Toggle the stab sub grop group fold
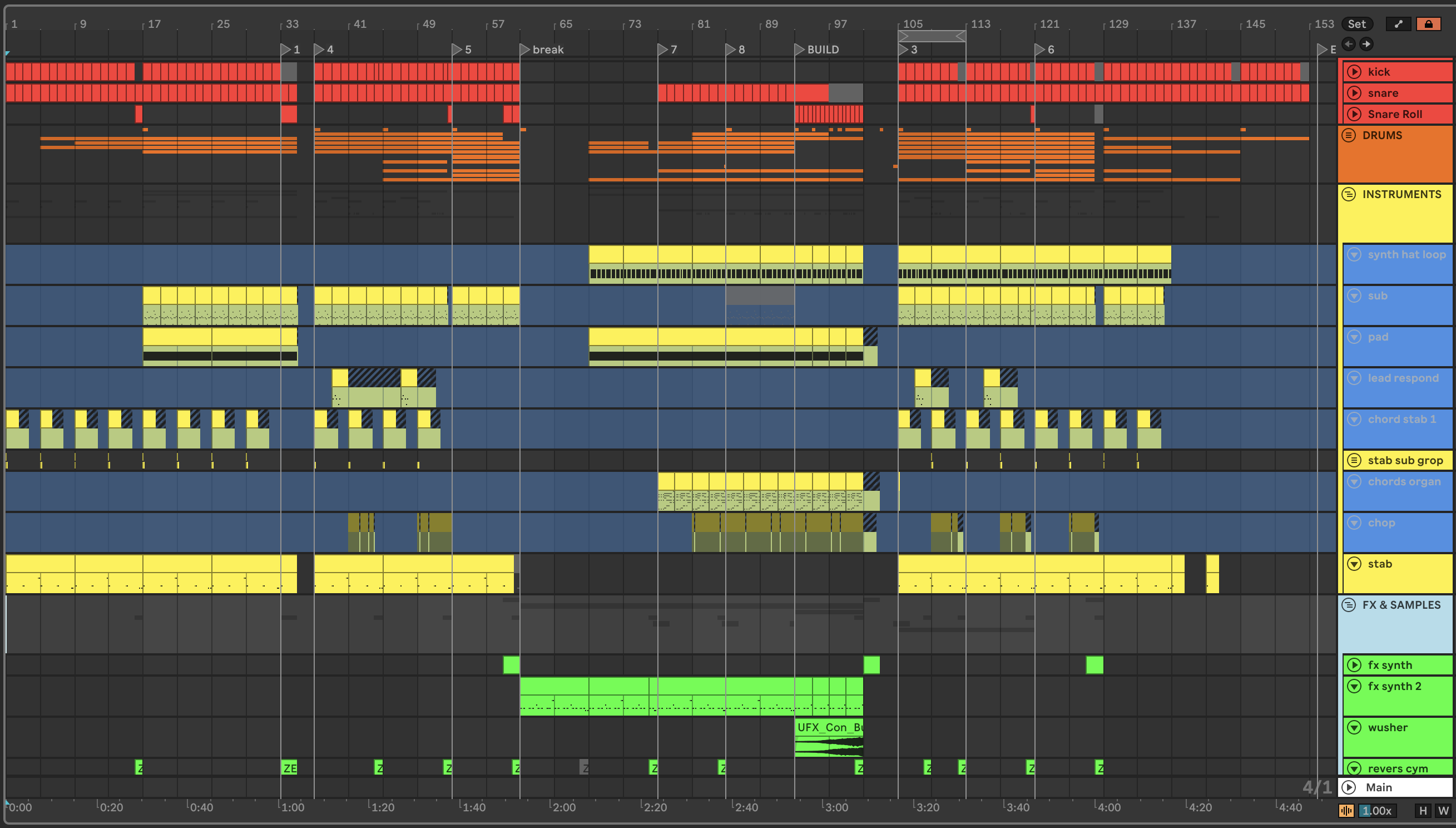The height and width of the screenshot is (828, 1456). pyautogui.click(x=1354, y=460)
